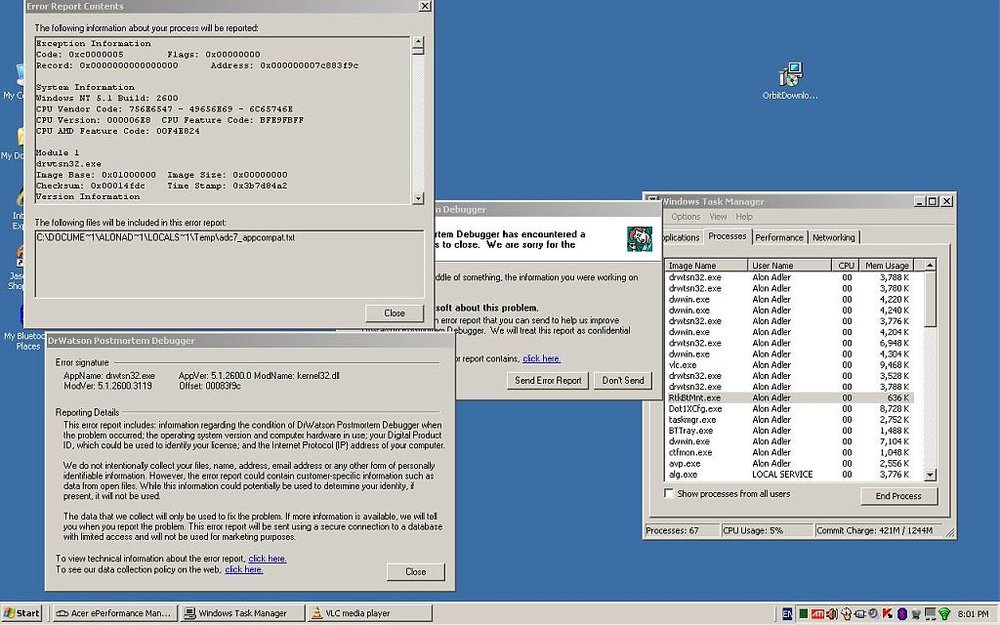The image size is (1000, 625).
Task: Select My Bluetooth Places desktop label
Action: pos(26,341)
